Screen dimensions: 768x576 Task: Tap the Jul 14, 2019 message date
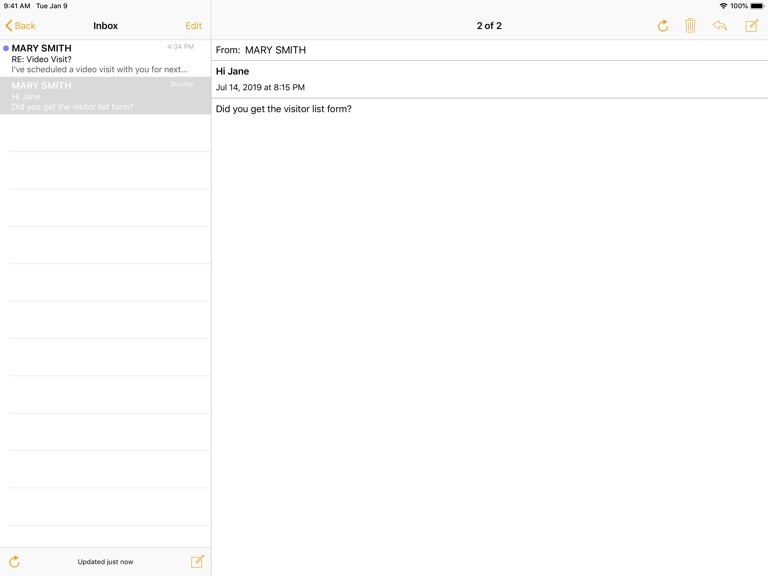[x=260, y=88]
